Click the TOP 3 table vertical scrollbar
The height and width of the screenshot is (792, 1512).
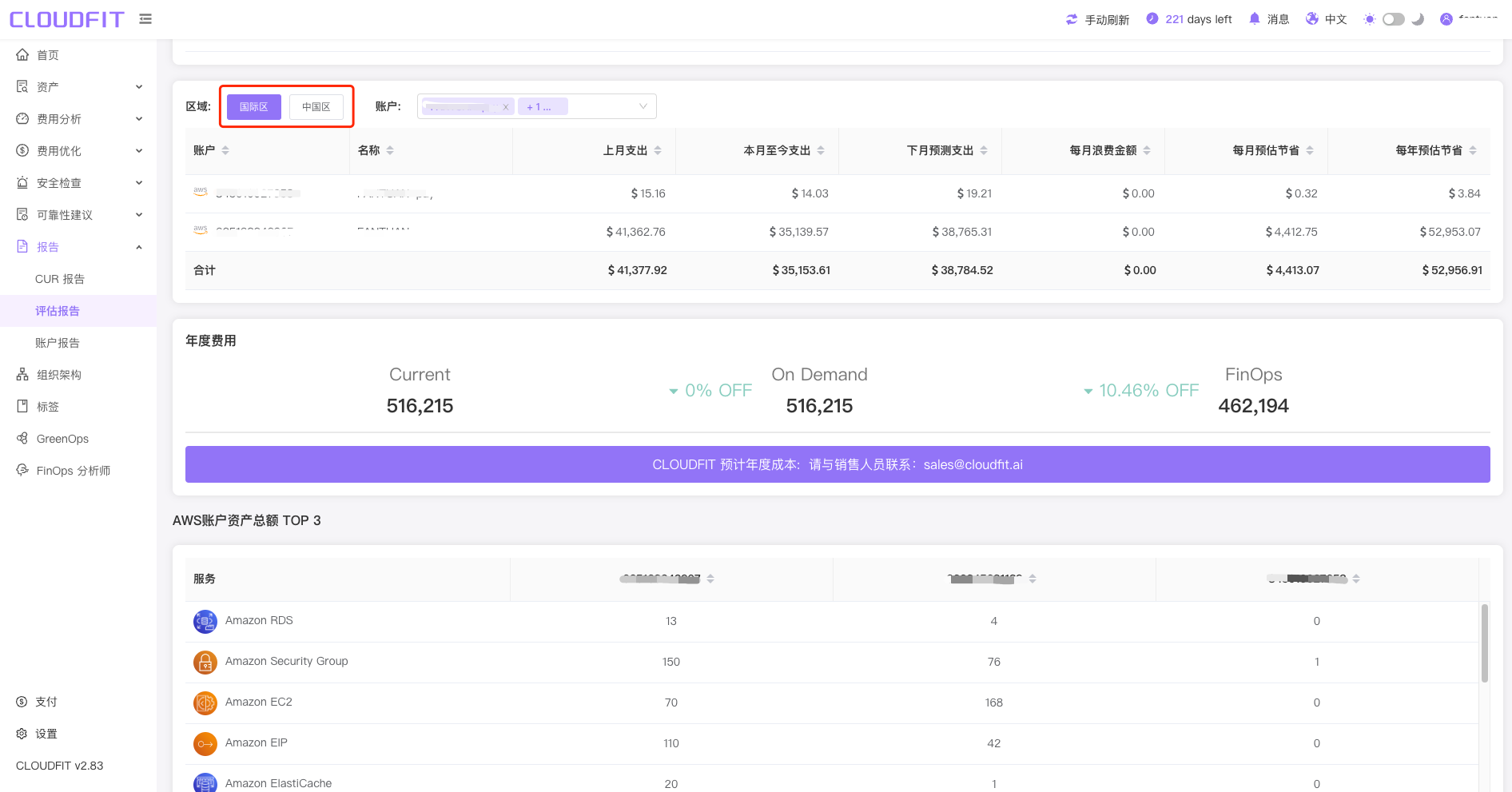[x=1485, y=643]
